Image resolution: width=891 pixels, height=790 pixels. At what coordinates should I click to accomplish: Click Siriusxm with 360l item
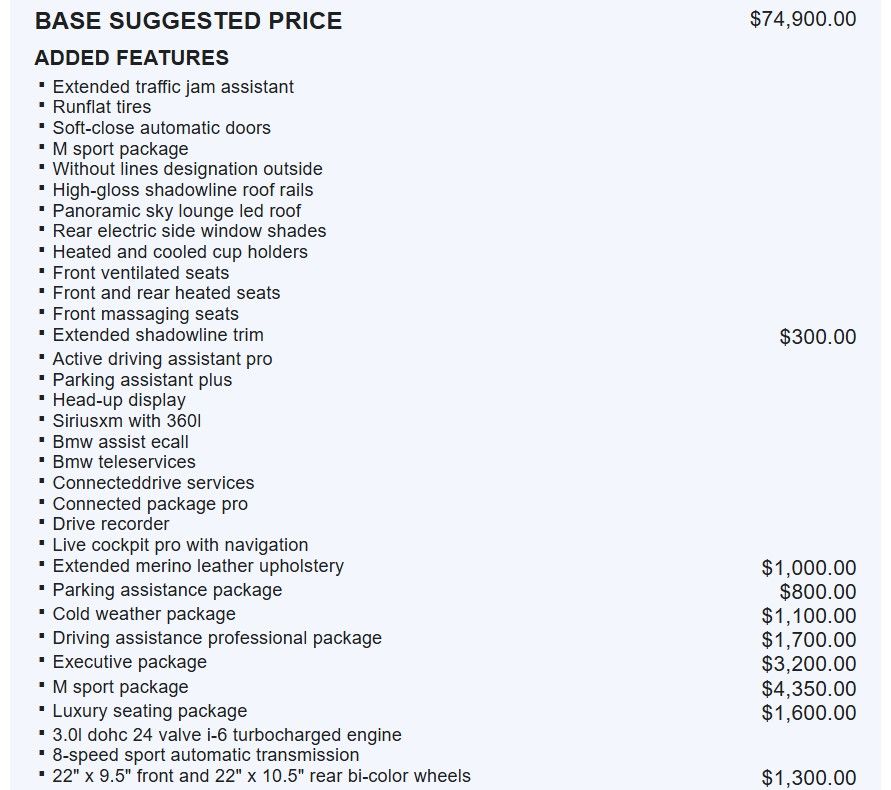coord(127,421)
